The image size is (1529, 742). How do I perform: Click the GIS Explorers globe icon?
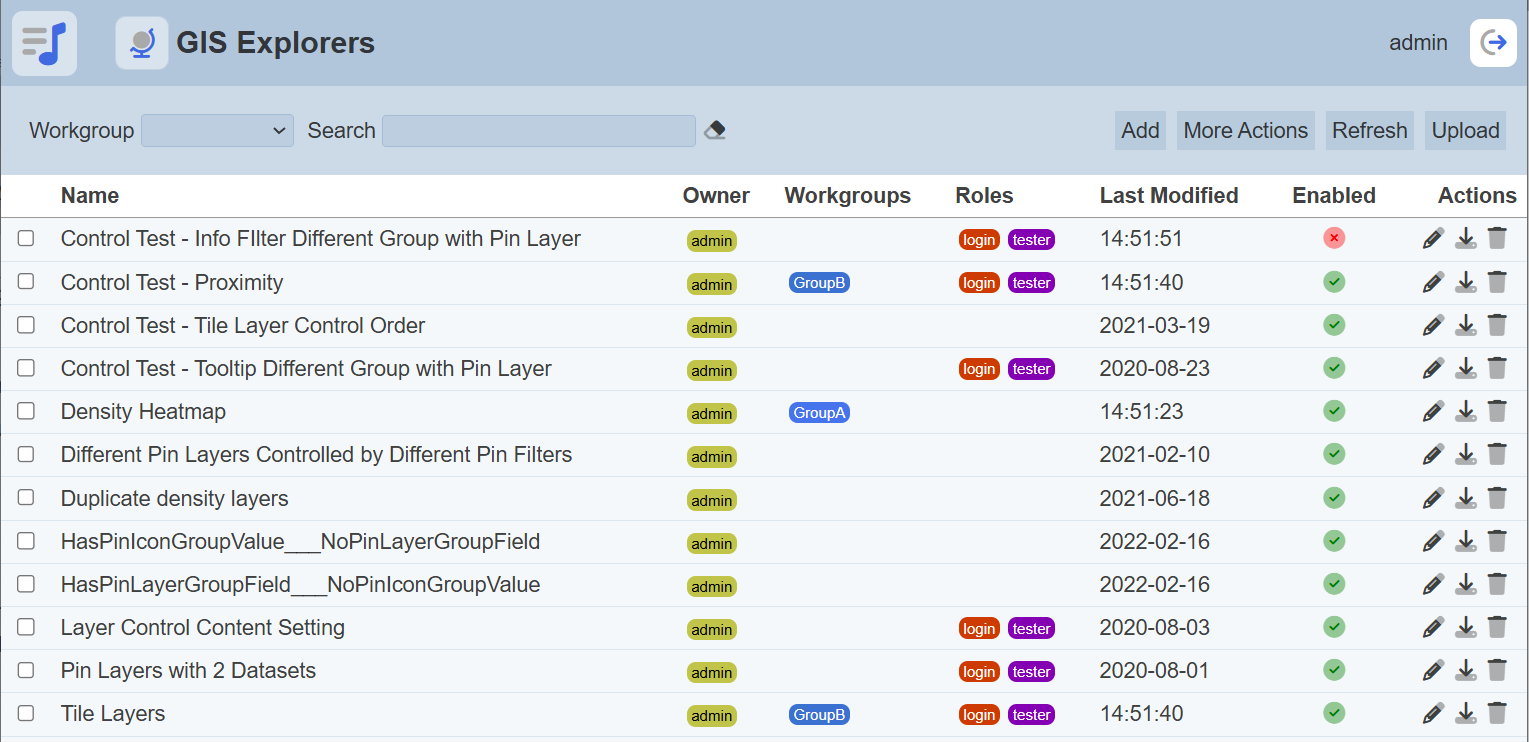click(142, 43)
